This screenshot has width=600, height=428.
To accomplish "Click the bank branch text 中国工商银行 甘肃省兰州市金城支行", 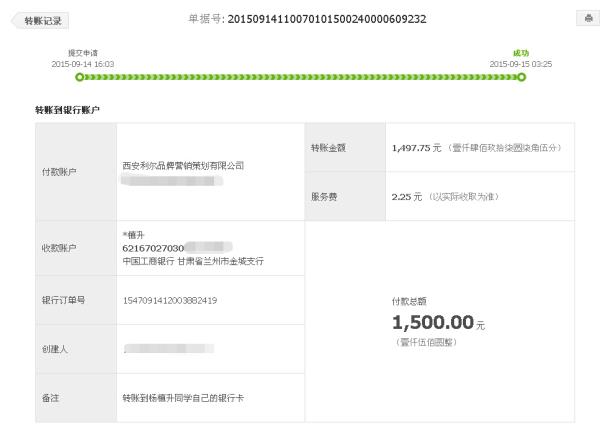I will point(193,261).
